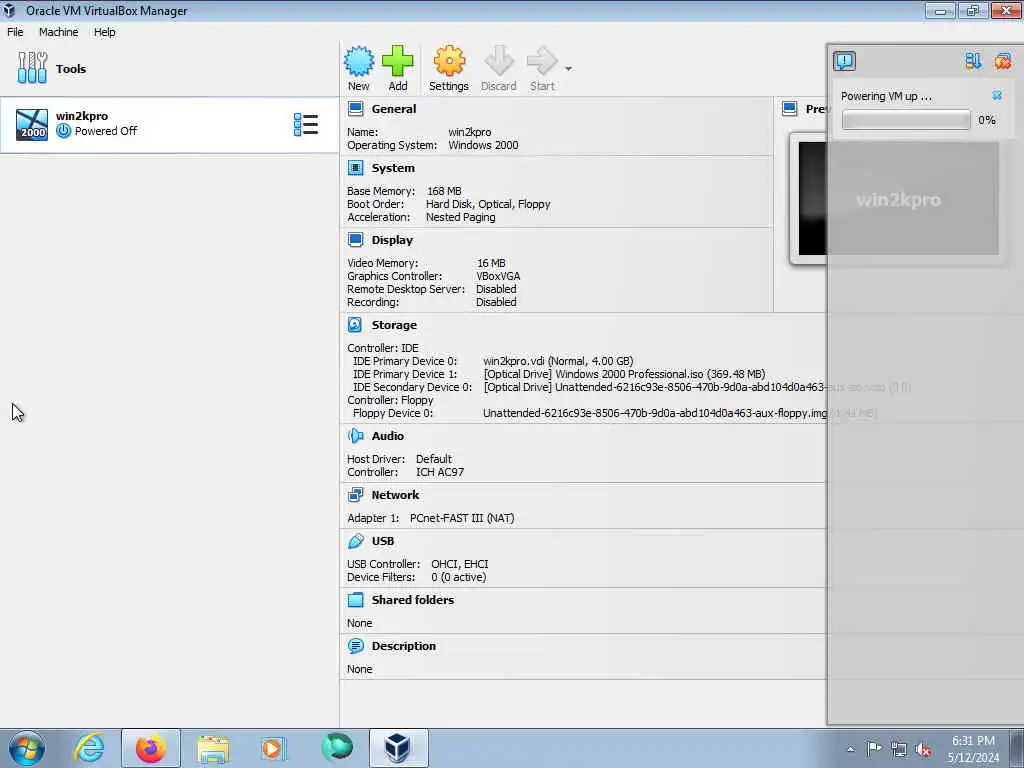The width and height of the screenshot is (1024, 768).
Task: Click the ICH AC97 audio controller value
Action: tap(440, 472)
